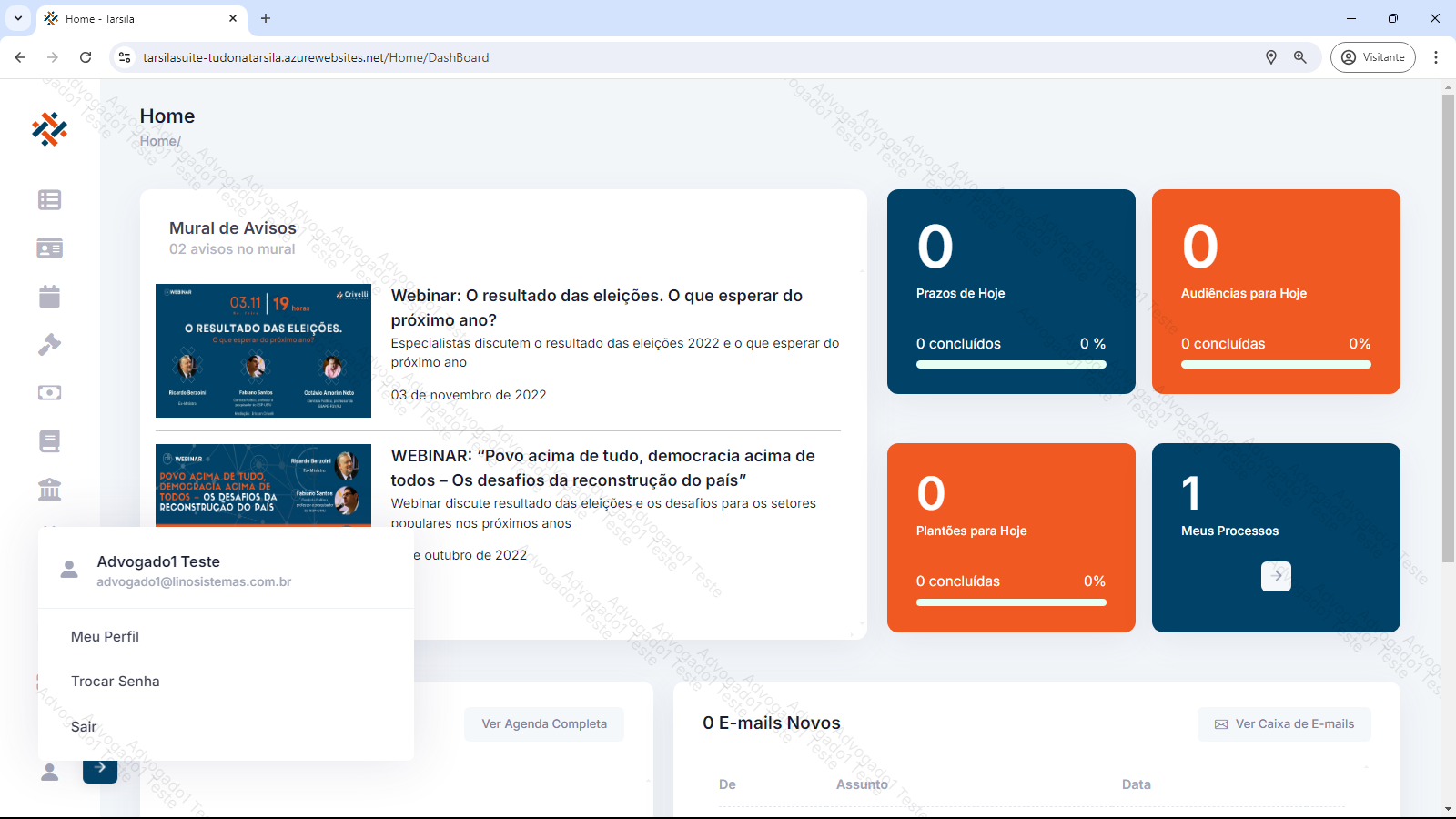Open Ver Caixa de E-mails button
Screen dimensions: 1456x819
pos(1284,724)
